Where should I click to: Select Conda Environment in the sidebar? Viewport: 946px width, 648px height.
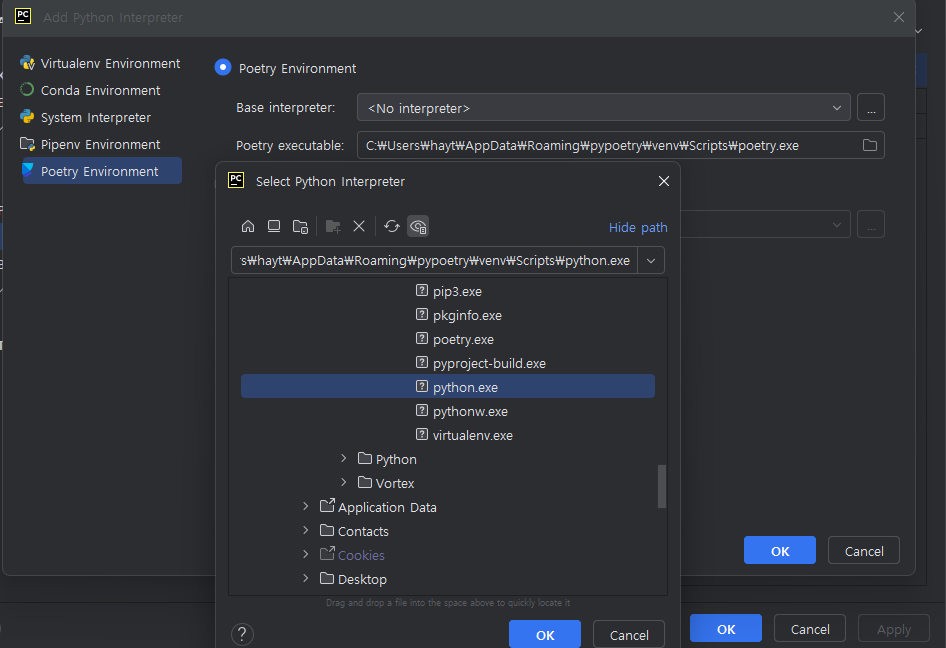tap(101, 91)
